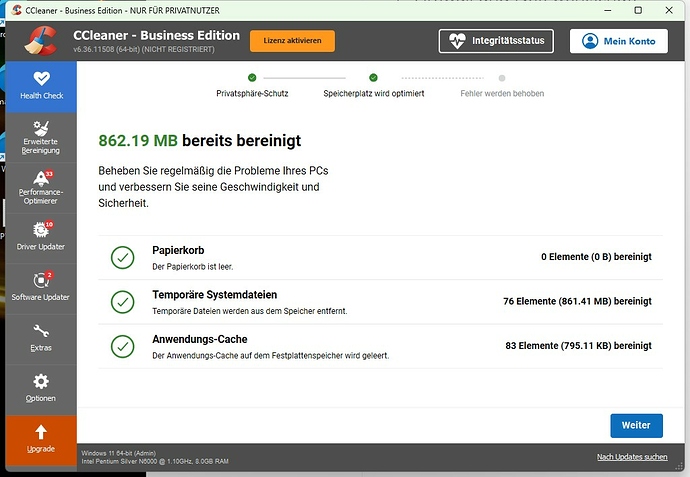Click the '862.19 MB bereits bereinigt' headline
690x477 pixels.
(200, 141)
